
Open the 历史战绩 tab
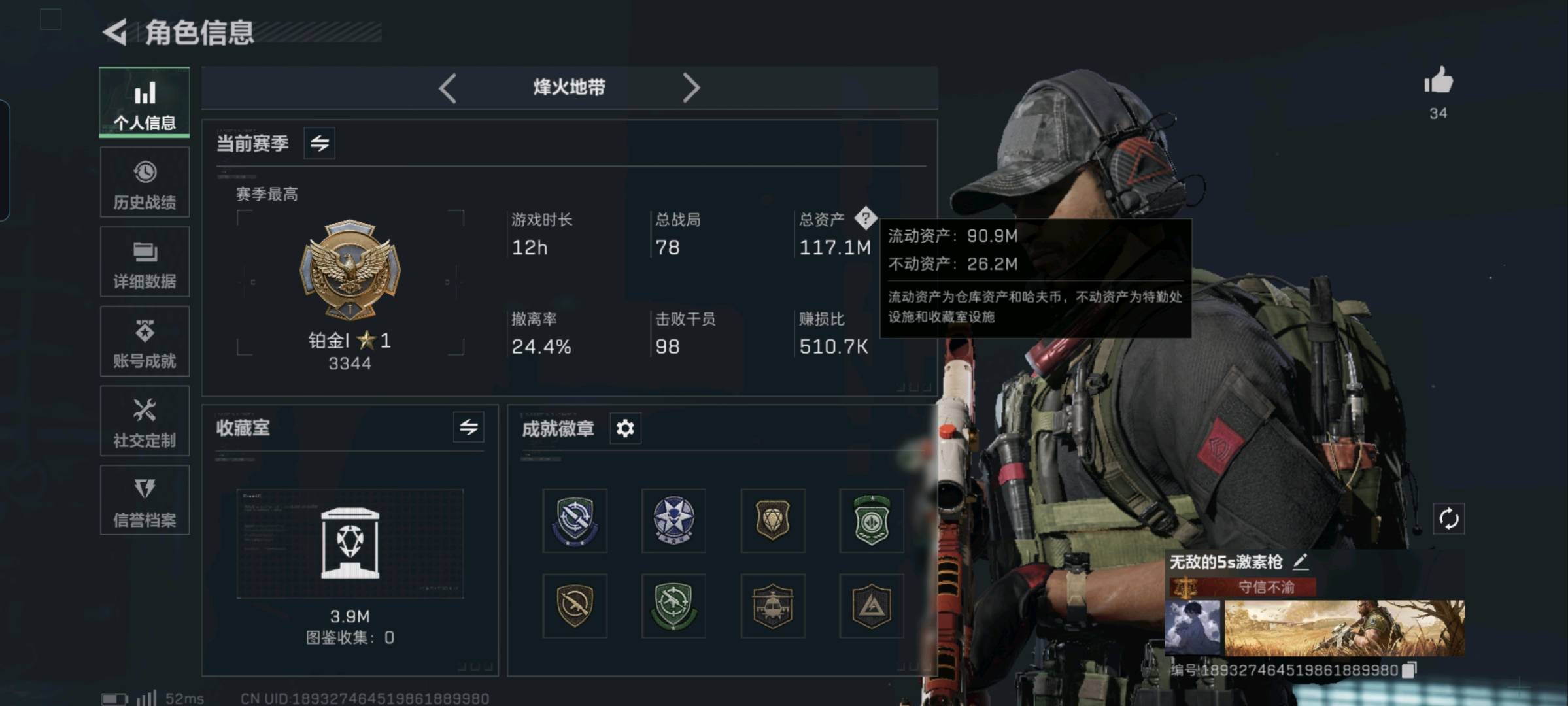pyautogui.click(x=145, y=182)
